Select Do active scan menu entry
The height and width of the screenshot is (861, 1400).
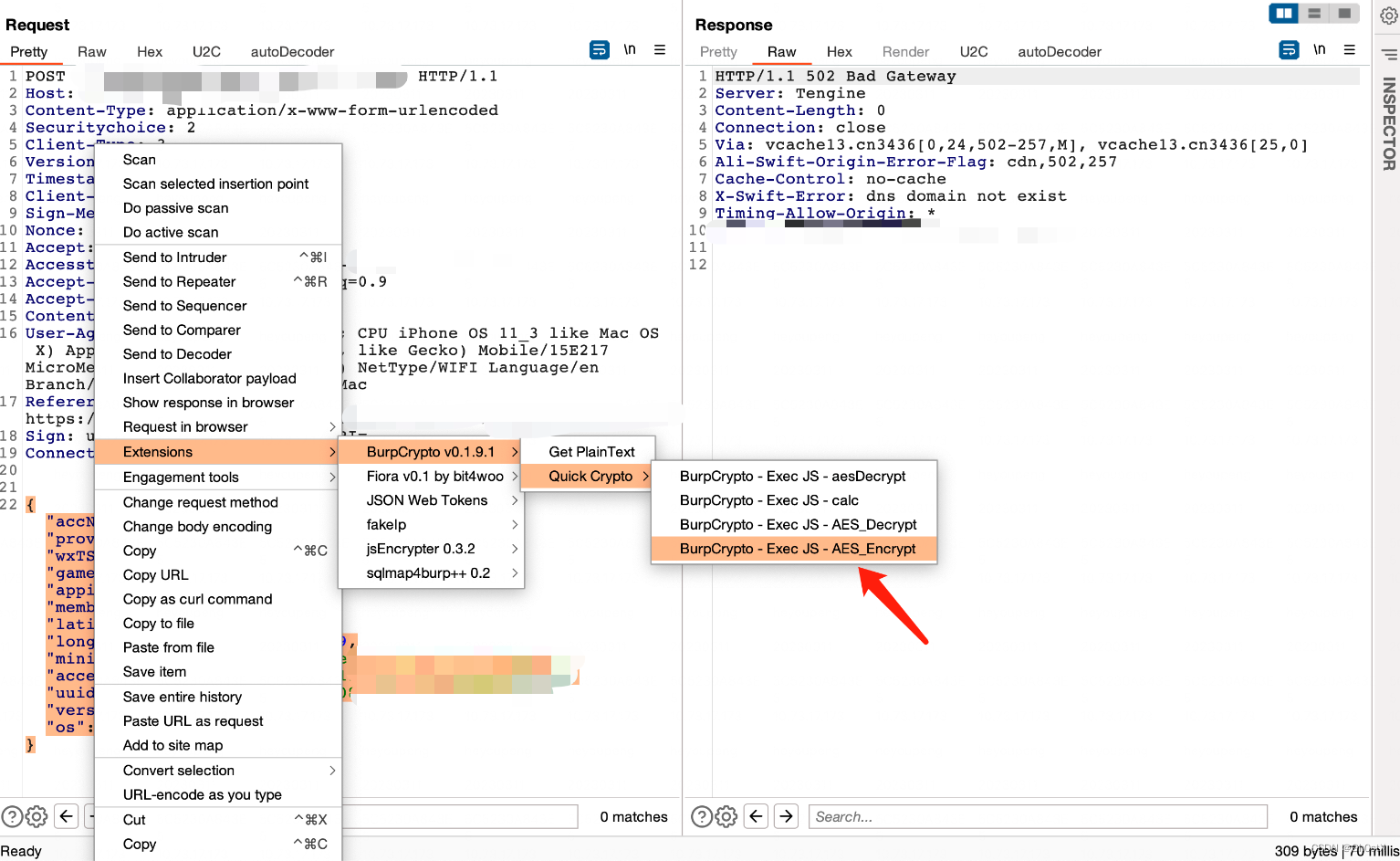pyautogui.click(x=218, y=232)
